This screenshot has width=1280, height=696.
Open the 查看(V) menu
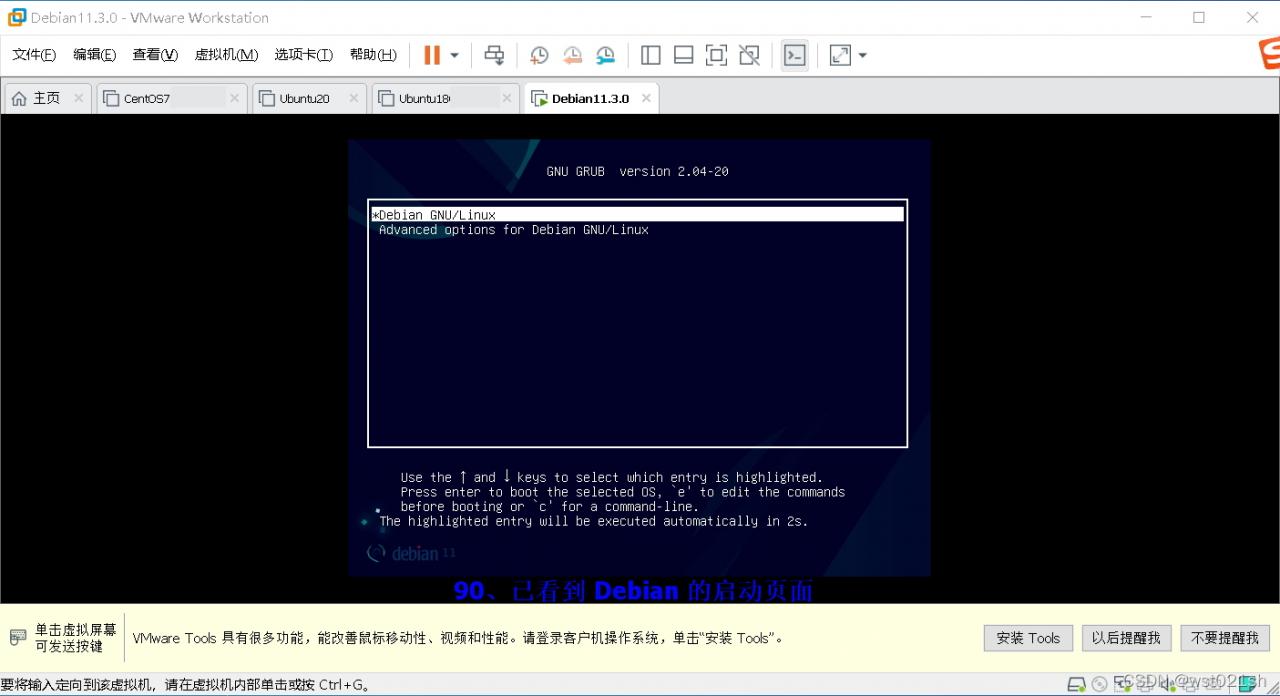pyautogui.click(x=155, y=55)
